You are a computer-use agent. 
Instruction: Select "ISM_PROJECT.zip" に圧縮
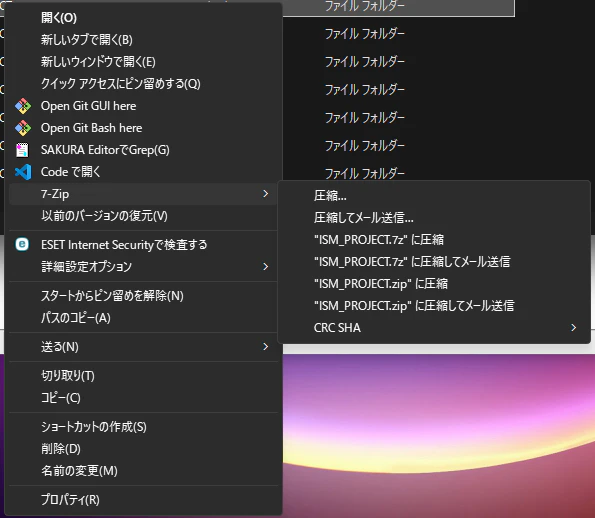pyautogui.click(x=434, y=283)
